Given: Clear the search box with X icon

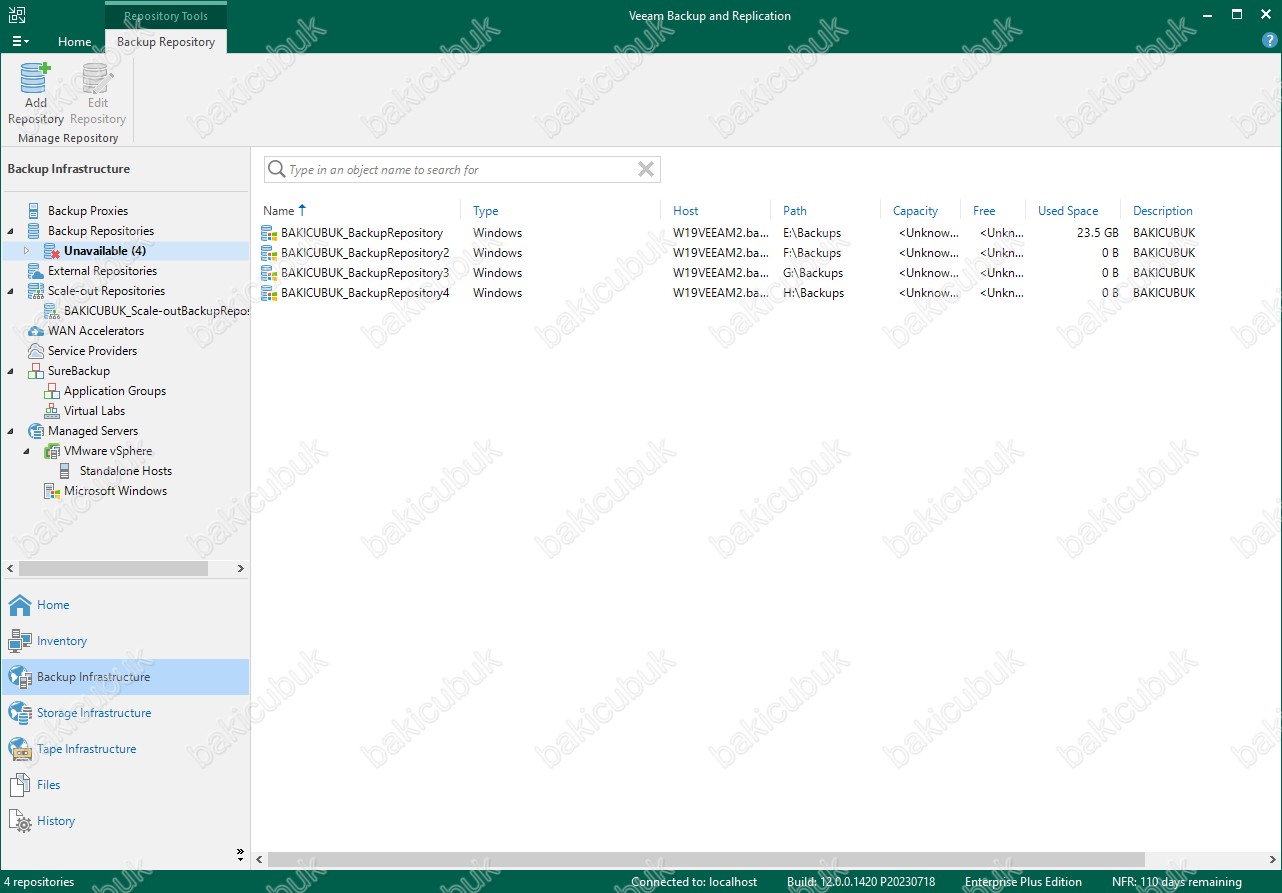Looking at the screenshot, I should pos(646,170).
